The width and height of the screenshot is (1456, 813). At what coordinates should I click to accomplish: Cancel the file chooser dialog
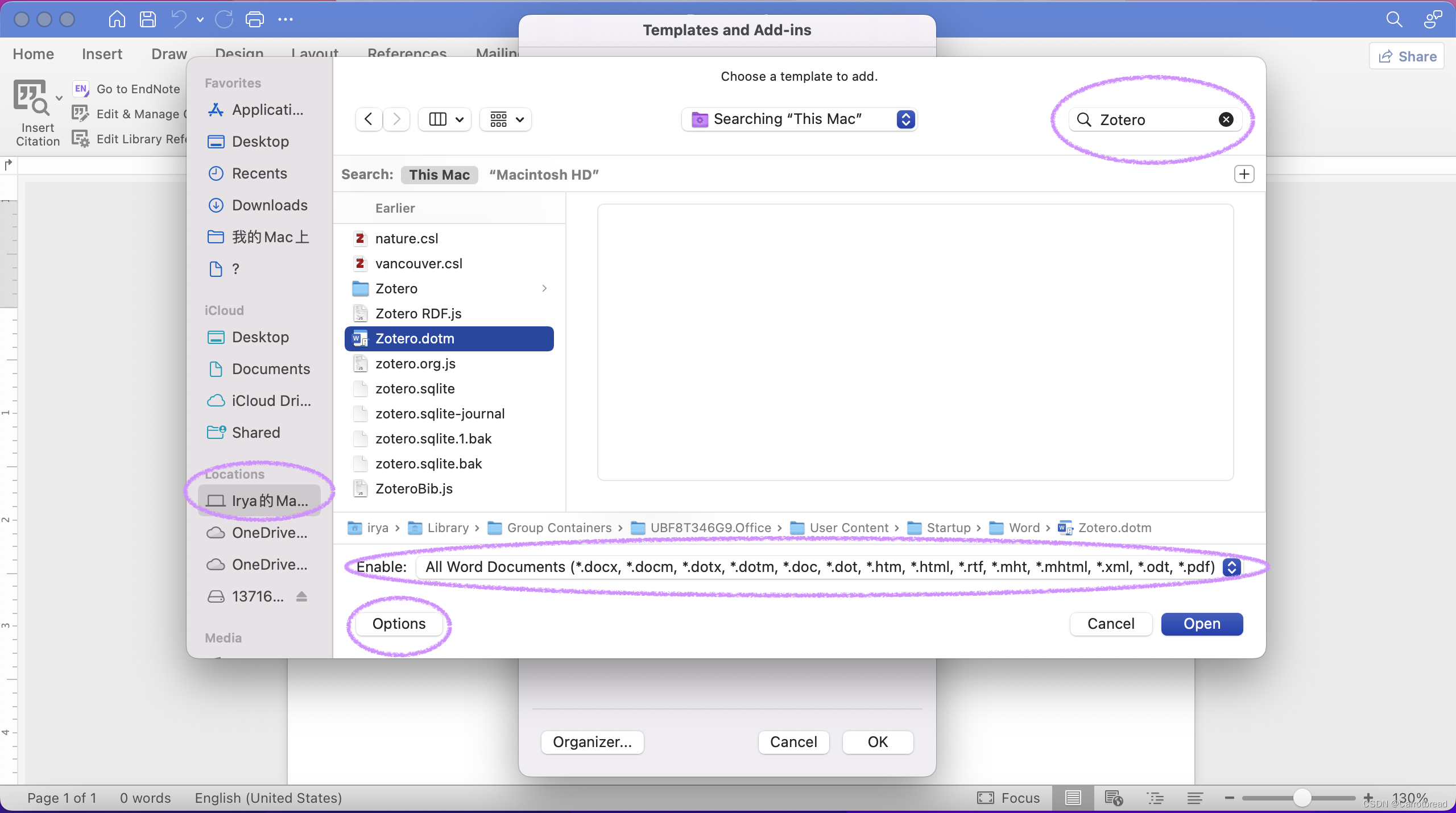(1111, 624)
